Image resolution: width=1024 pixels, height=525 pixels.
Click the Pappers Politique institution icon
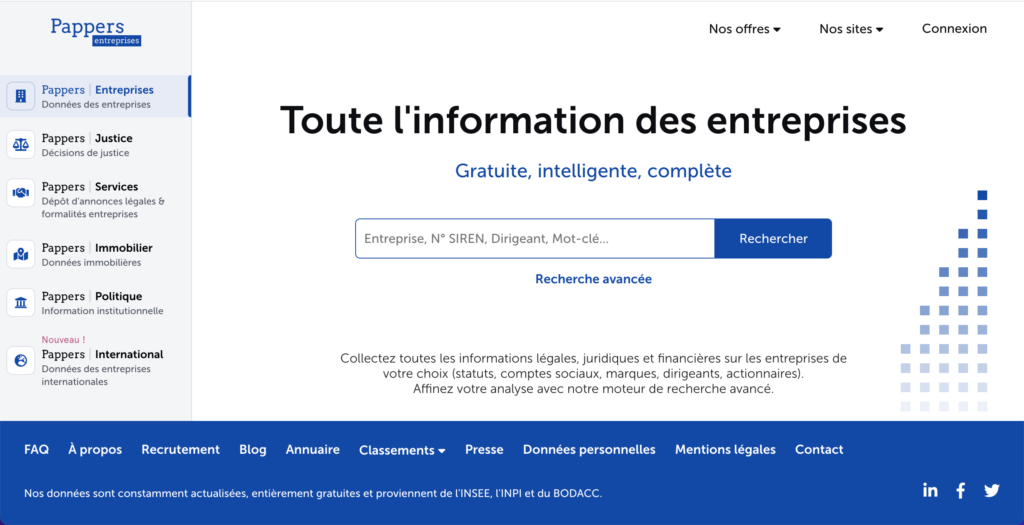click(21, 302)
